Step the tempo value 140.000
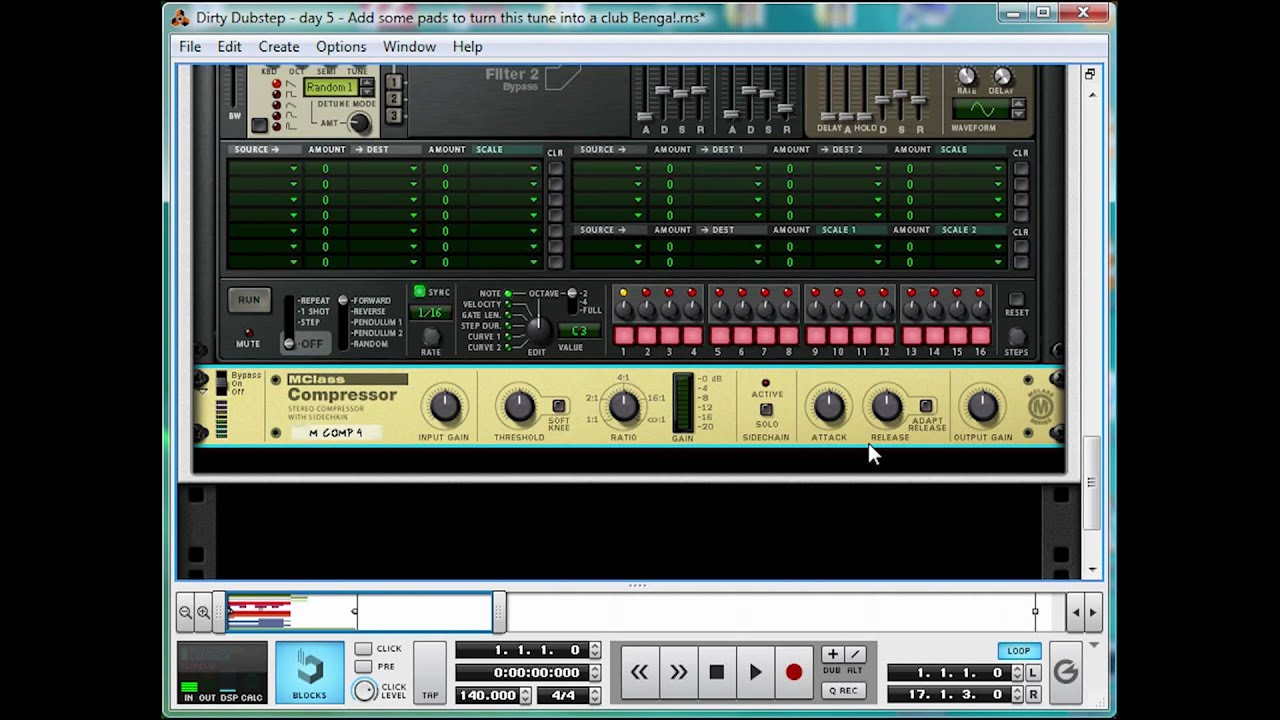 pyautogui.click(x=523, y=695)
